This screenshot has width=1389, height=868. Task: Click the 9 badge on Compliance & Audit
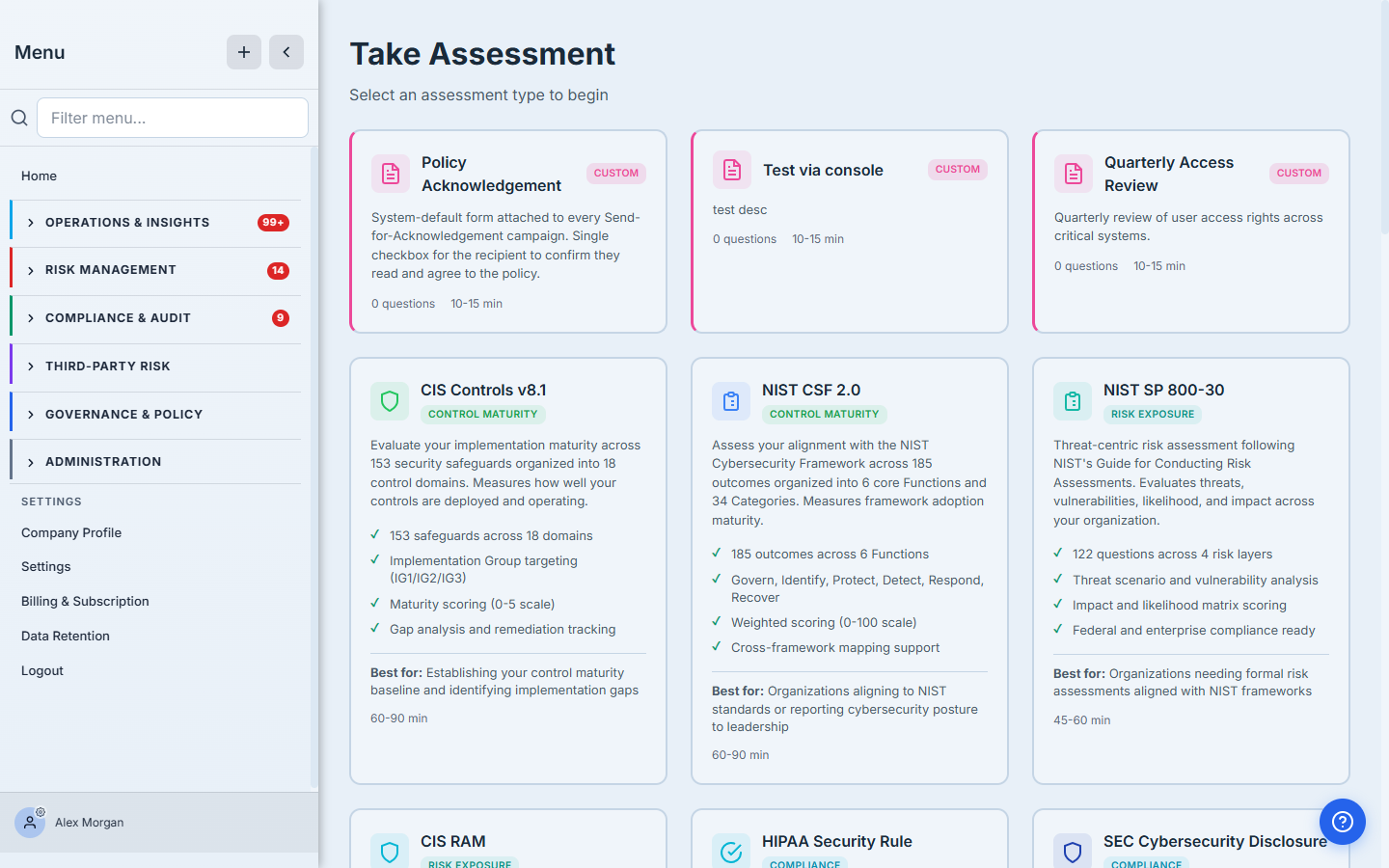pos(281,318)
